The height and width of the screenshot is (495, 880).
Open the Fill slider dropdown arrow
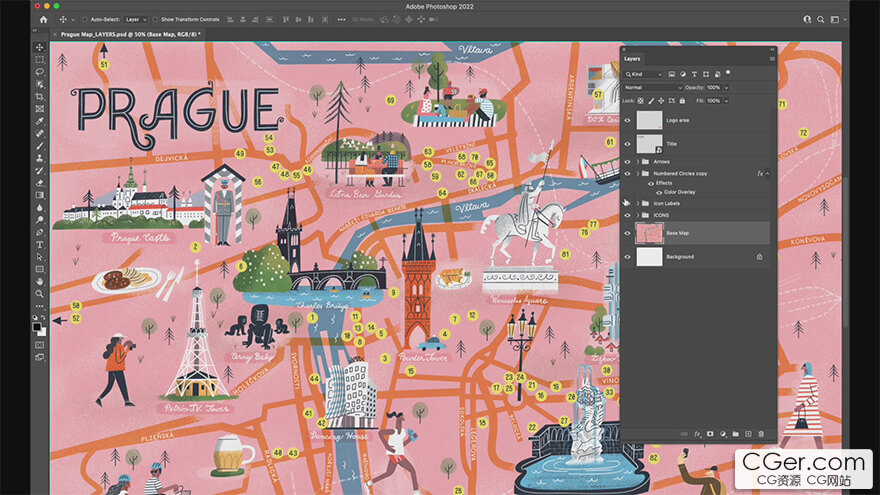[726, 101]
